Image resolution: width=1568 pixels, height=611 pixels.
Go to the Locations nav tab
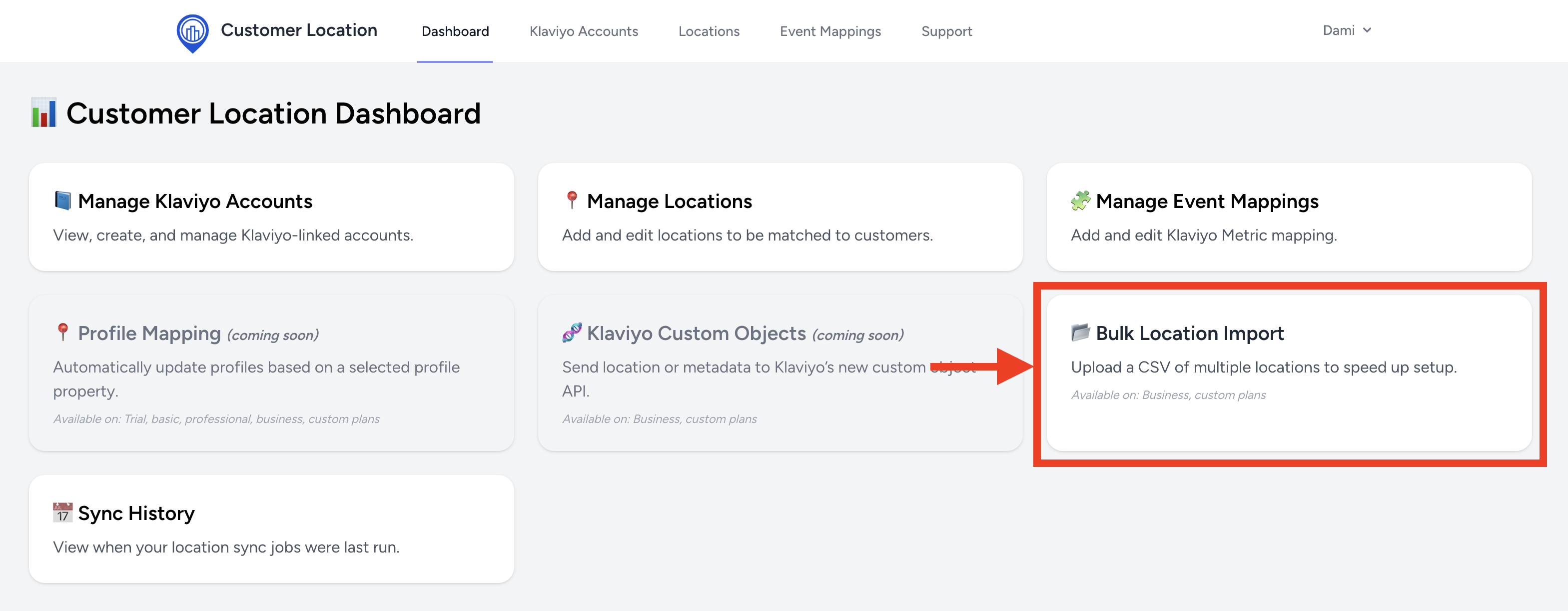pos(709,31)
